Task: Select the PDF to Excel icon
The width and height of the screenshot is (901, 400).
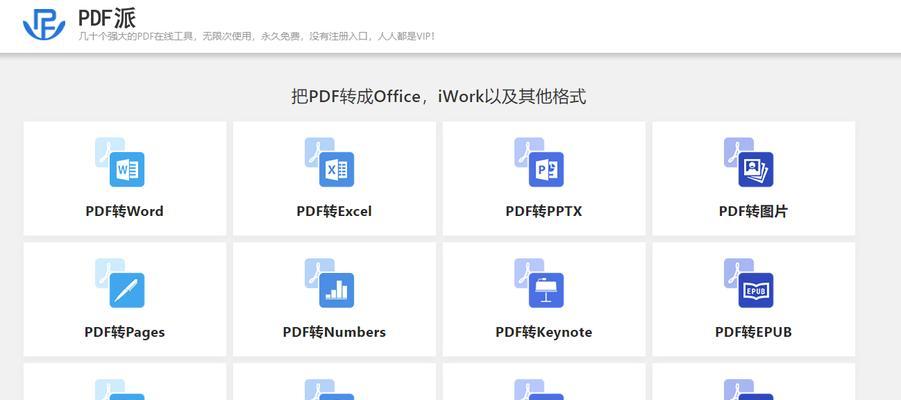Action: tap(329, 162)
